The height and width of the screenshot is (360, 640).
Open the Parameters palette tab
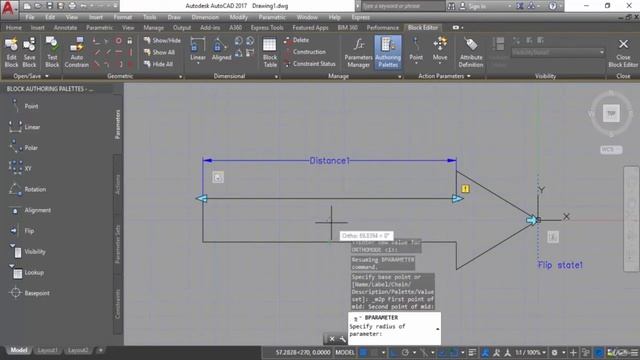(118, 124)
